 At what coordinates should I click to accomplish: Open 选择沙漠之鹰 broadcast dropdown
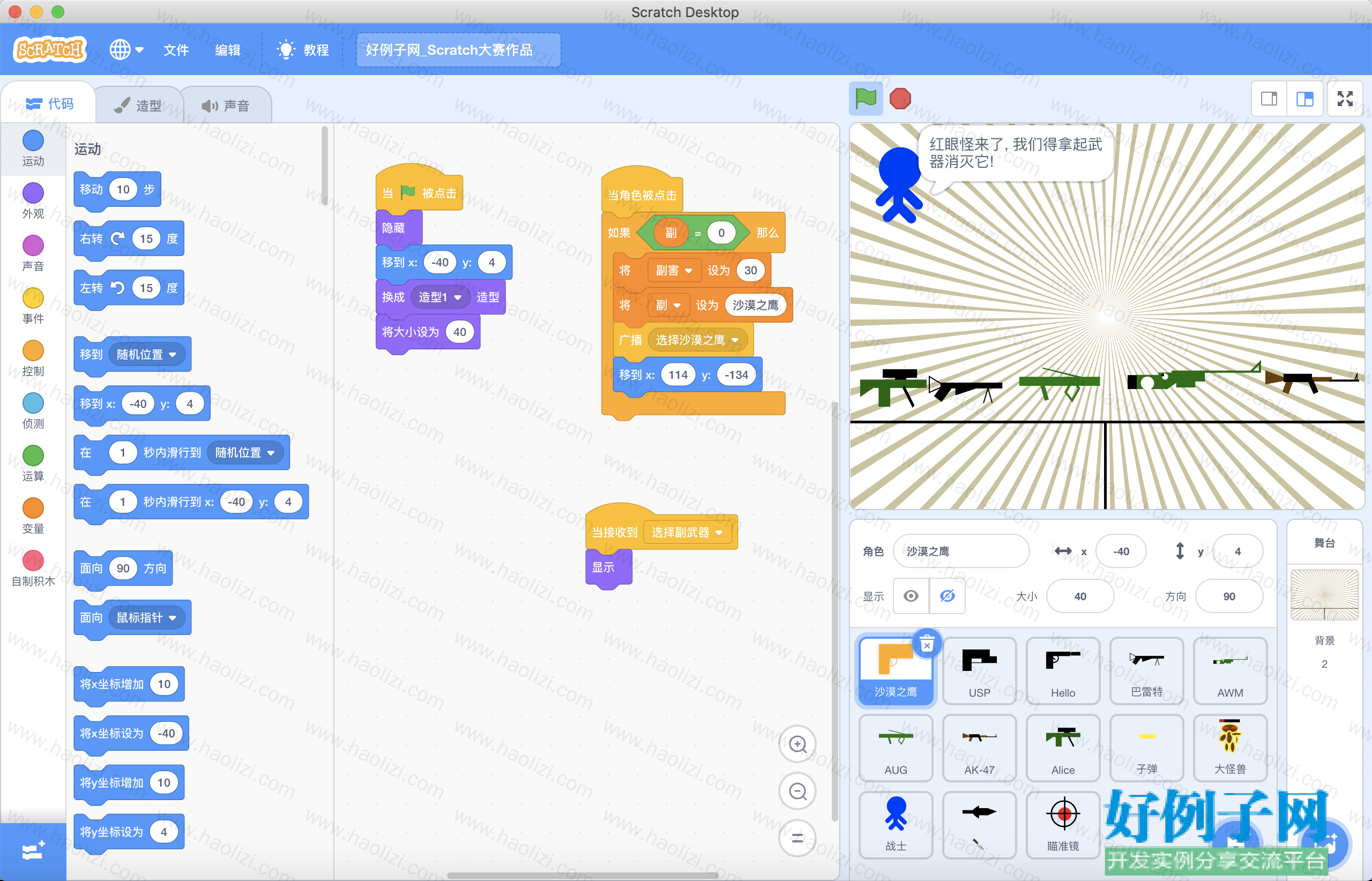[697, 340]
